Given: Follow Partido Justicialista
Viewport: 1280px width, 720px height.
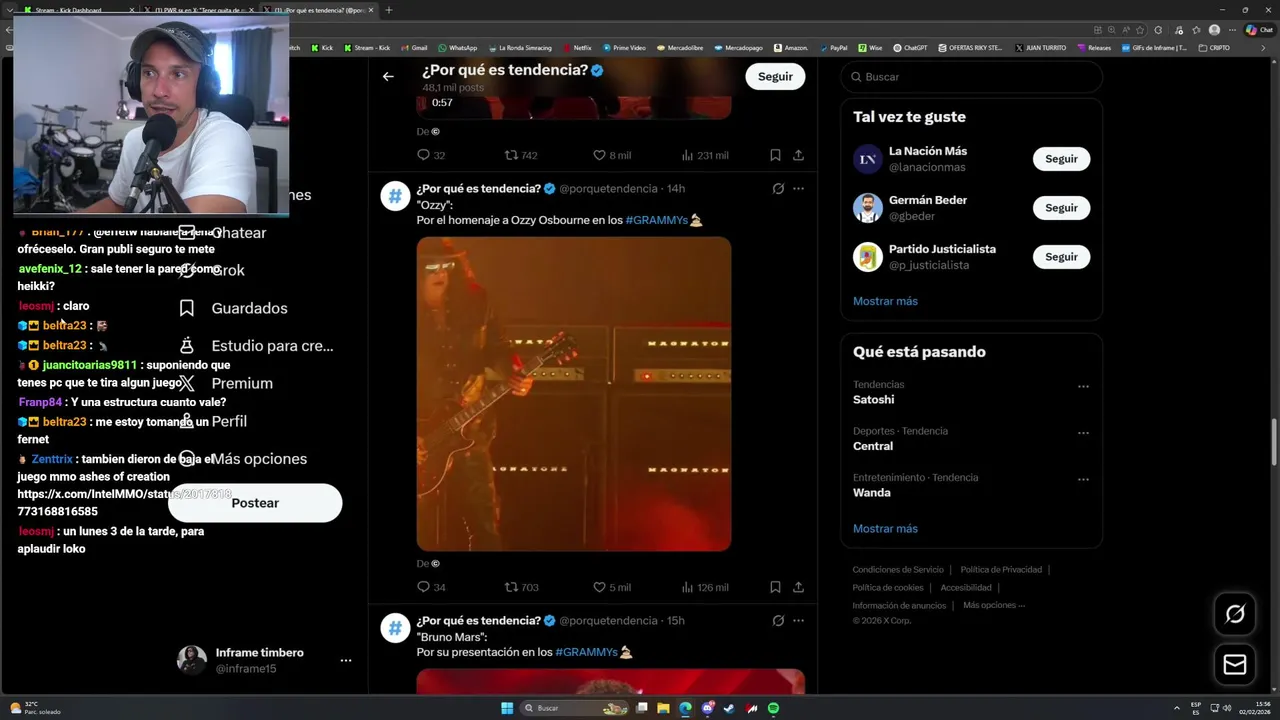Looking at the screenshot, I should 1061,257.
